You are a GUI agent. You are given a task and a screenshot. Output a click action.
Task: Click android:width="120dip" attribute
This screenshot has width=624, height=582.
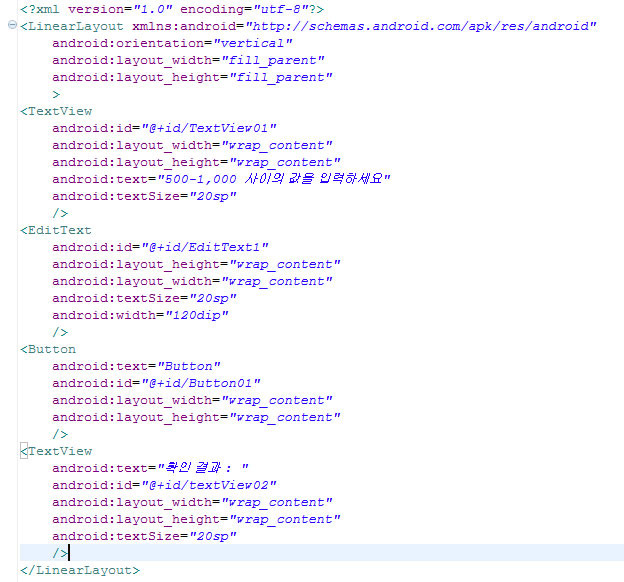140,315
